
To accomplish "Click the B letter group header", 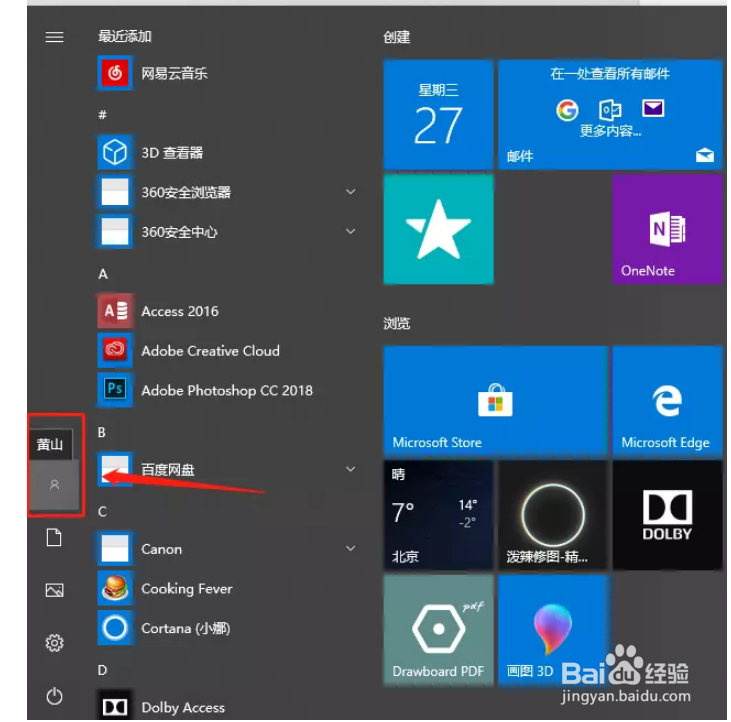I will [x=102, y=432].
